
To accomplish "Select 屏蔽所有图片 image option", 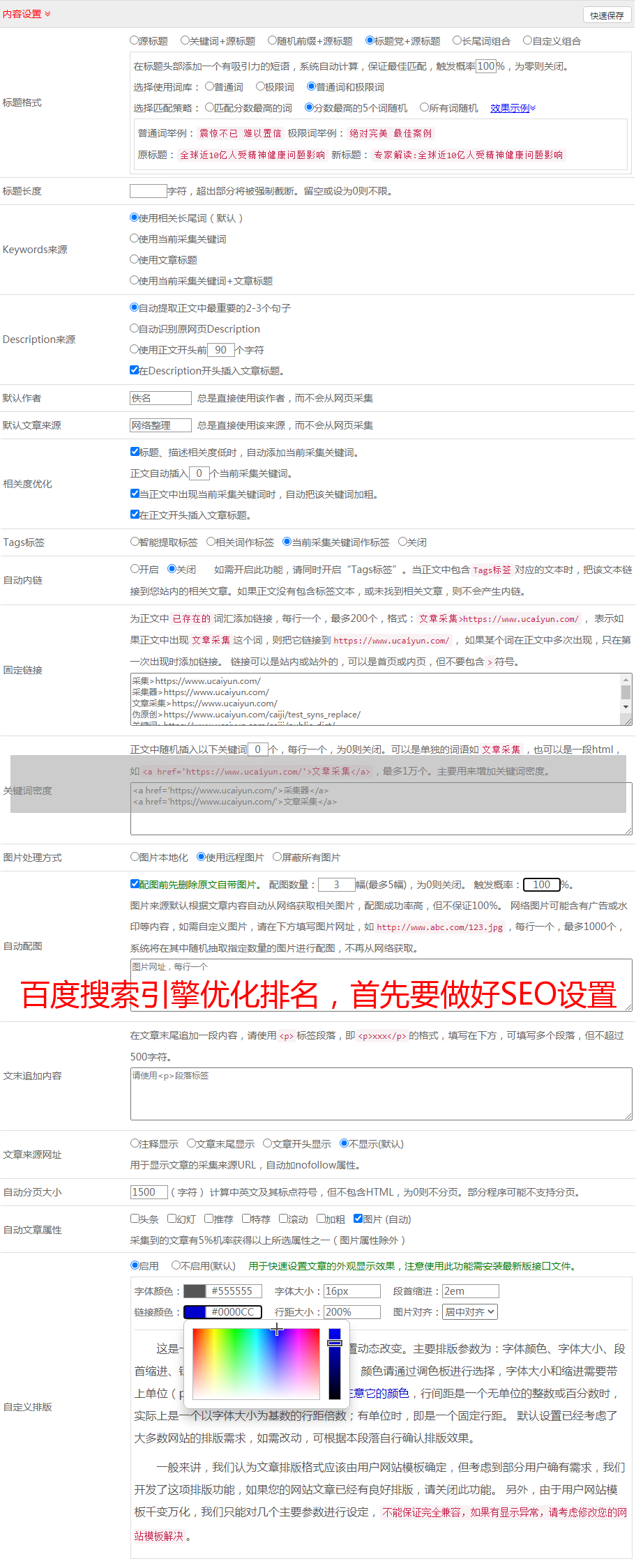I will point(277,857).
